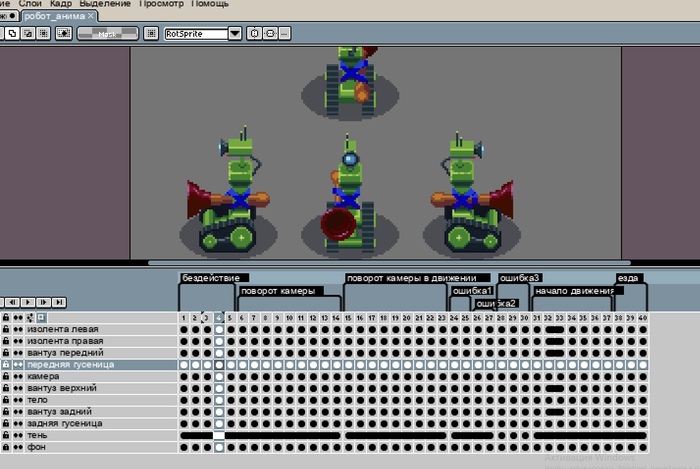Toggle lock on вантуз задний layer
The width and height of the screenshot is (700, 469).
(6, 411)
